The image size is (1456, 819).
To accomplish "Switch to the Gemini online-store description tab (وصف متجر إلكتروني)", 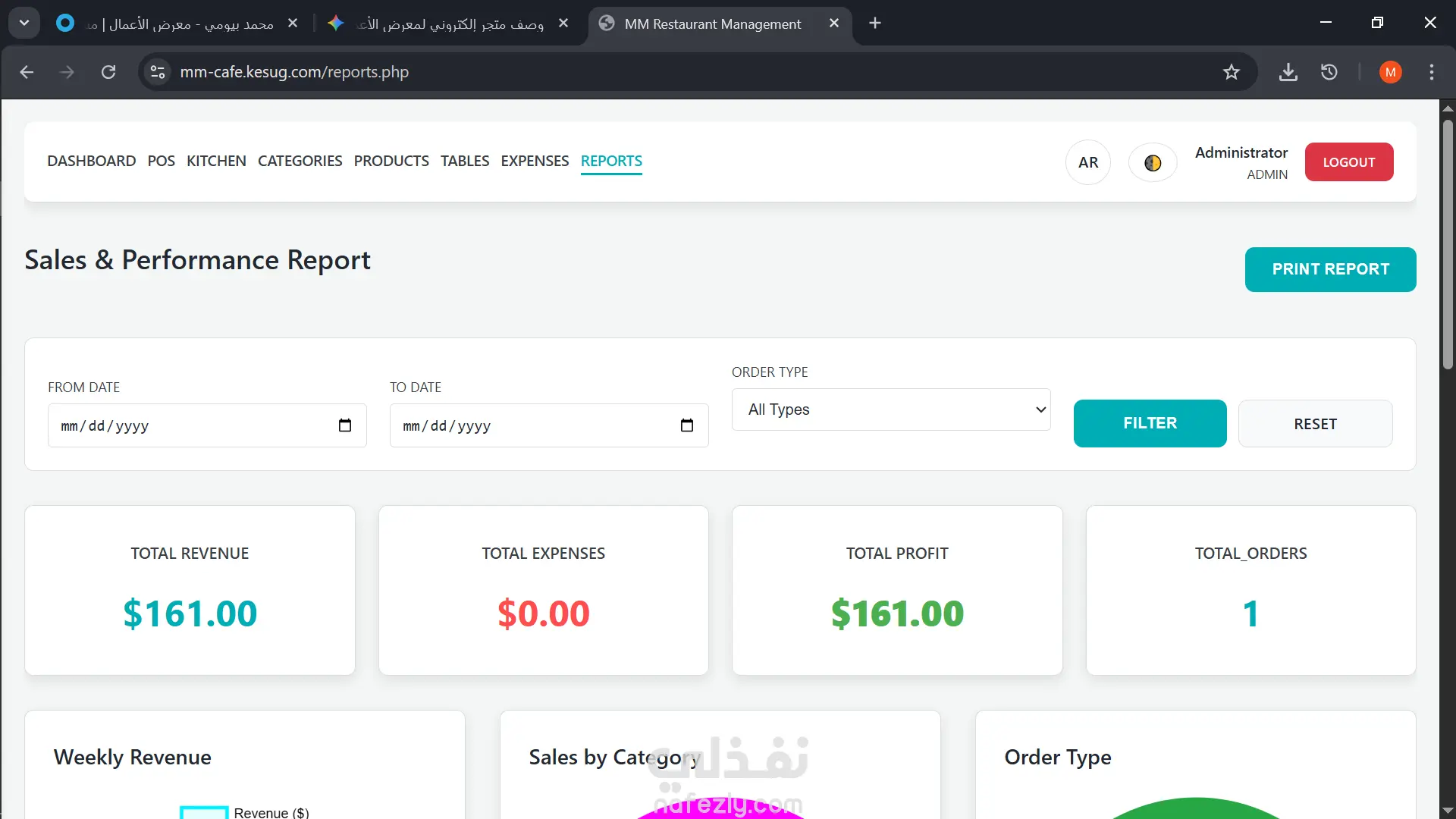I will pyautogui.click(x=450, y=24).
